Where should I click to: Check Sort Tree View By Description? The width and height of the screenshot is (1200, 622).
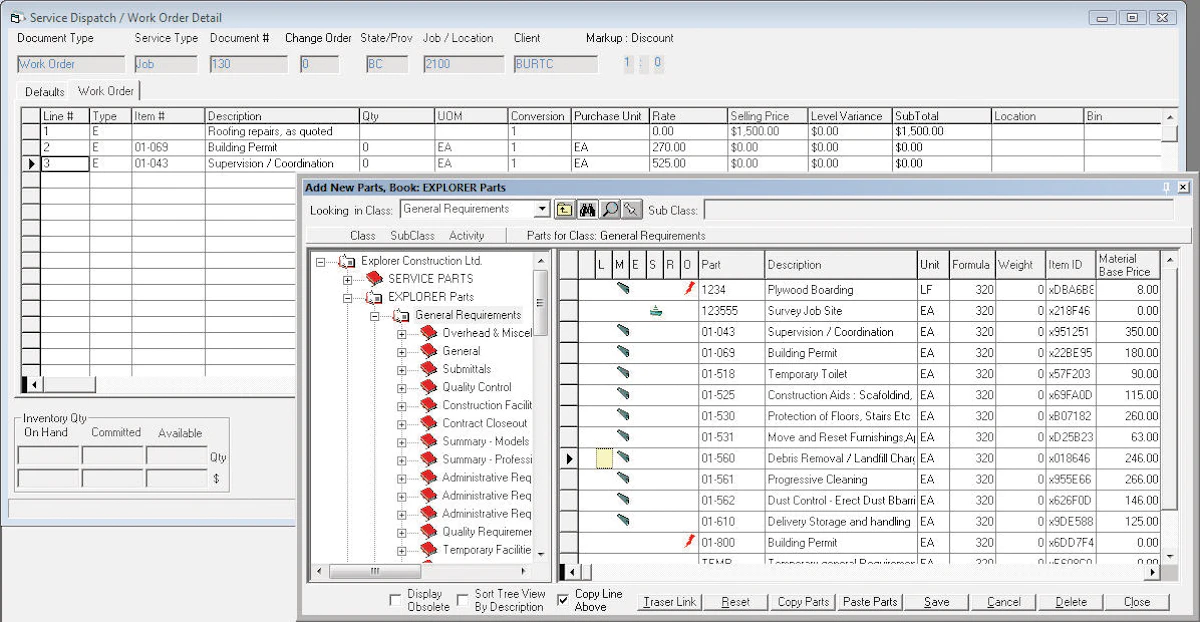click(463, 601)
